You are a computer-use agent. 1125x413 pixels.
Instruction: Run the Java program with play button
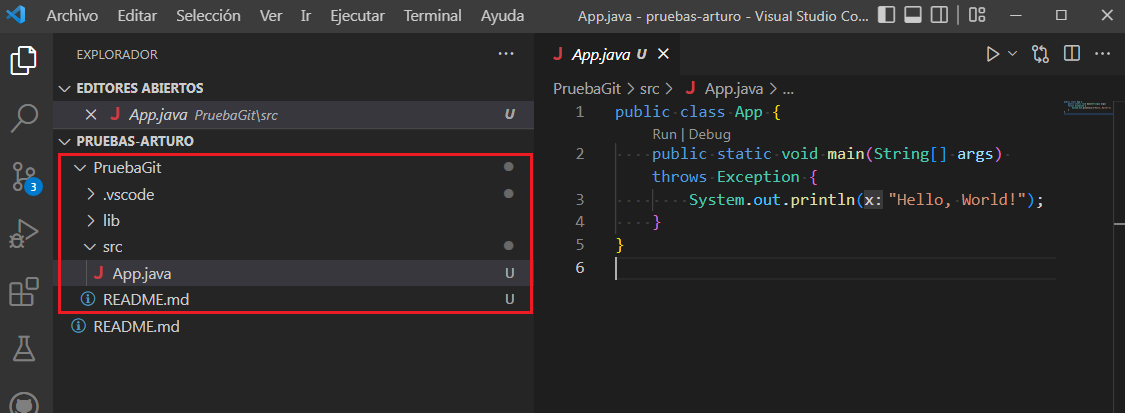click(x=992, y=54)
